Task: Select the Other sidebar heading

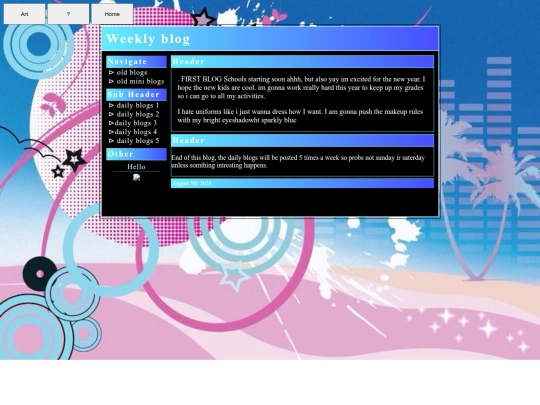Action: pyautogui.click(x=136, y=154)
